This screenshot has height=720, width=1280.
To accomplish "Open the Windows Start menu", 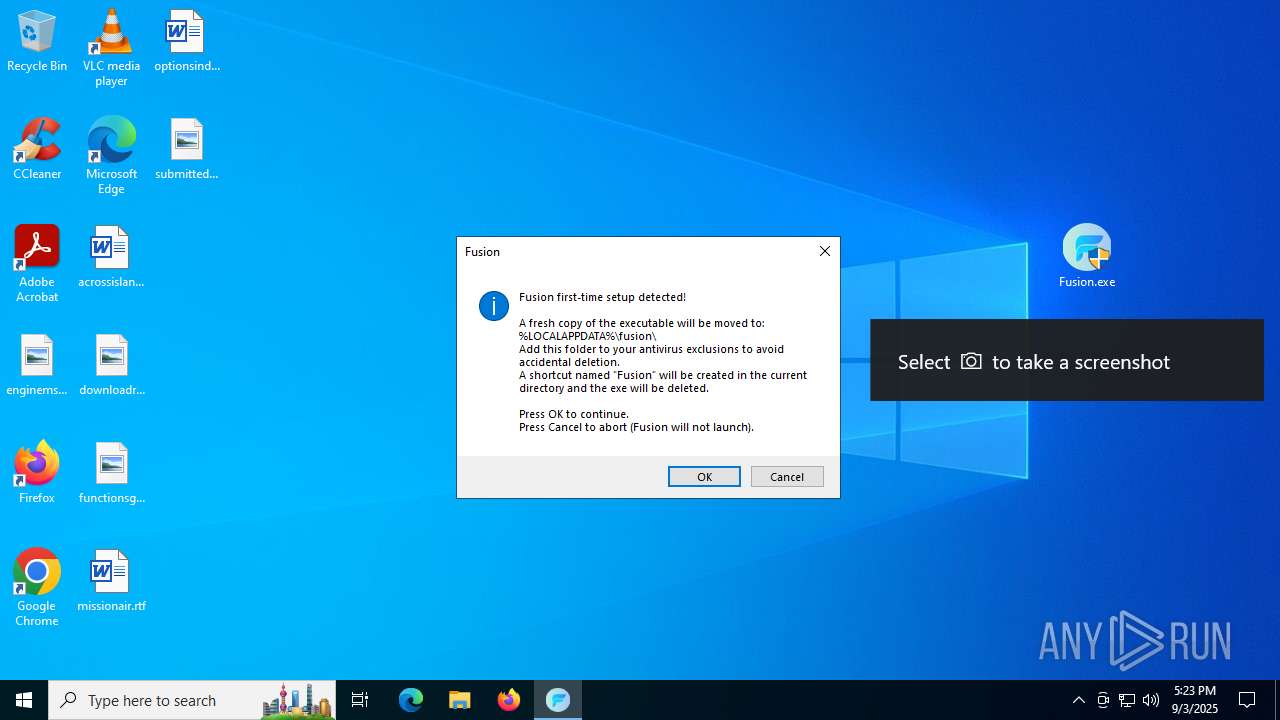I will (x=24, y=700).
